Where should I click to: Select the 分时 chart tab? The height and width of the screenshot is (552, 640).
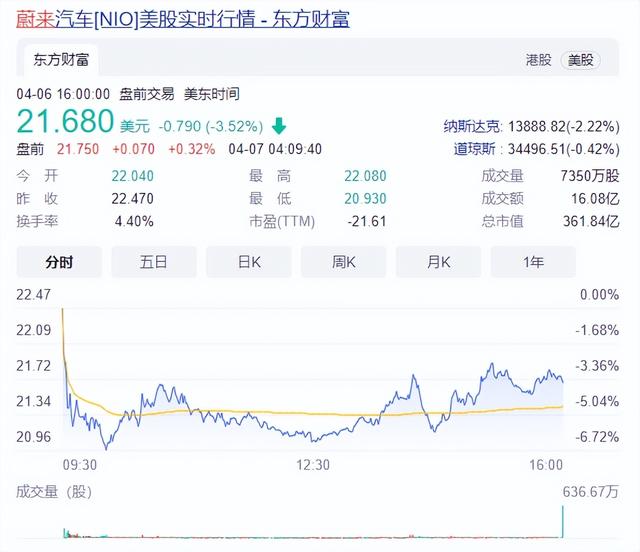pos(59,262)
